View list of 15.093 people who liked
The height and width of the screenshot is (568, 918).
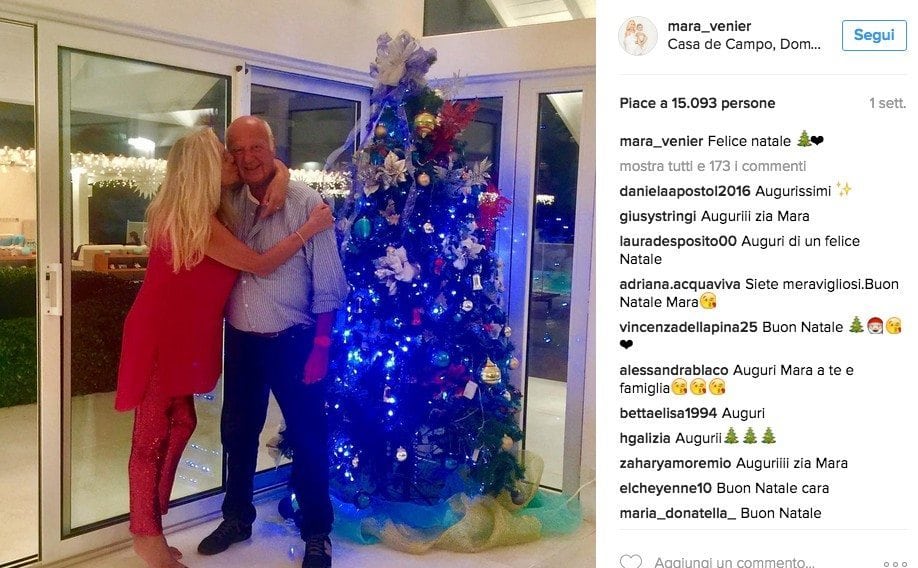click(x=697, y=104)
